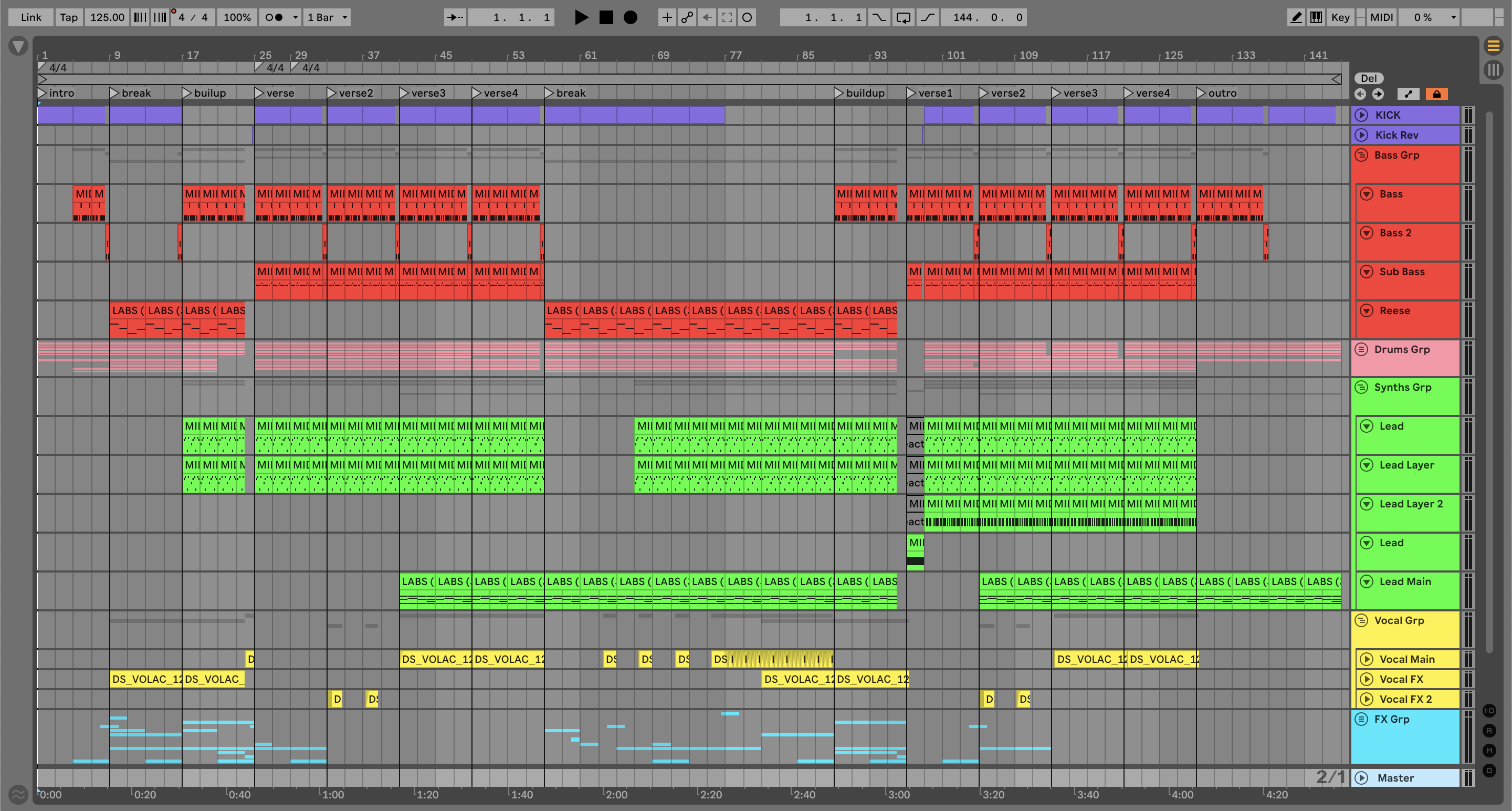
Task: Select the Arrangement View selector icon
Action: (1493, 45)
